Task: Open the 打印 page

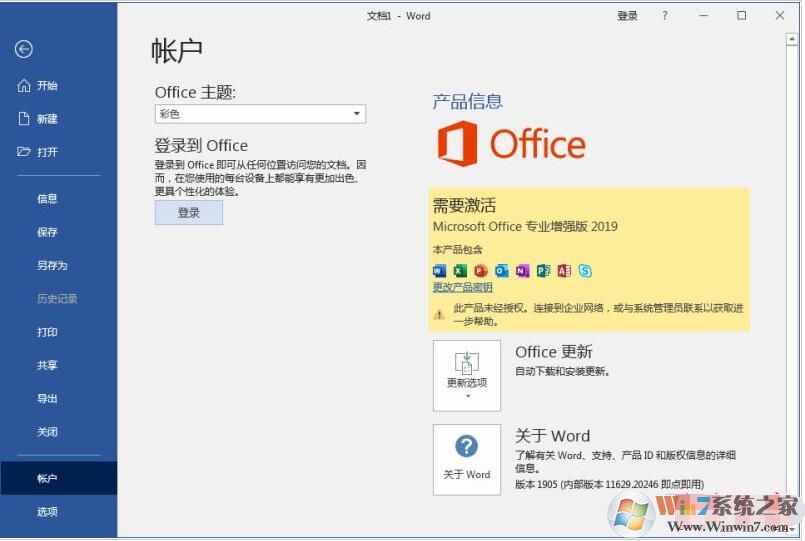Action: [x=47, y=333]
